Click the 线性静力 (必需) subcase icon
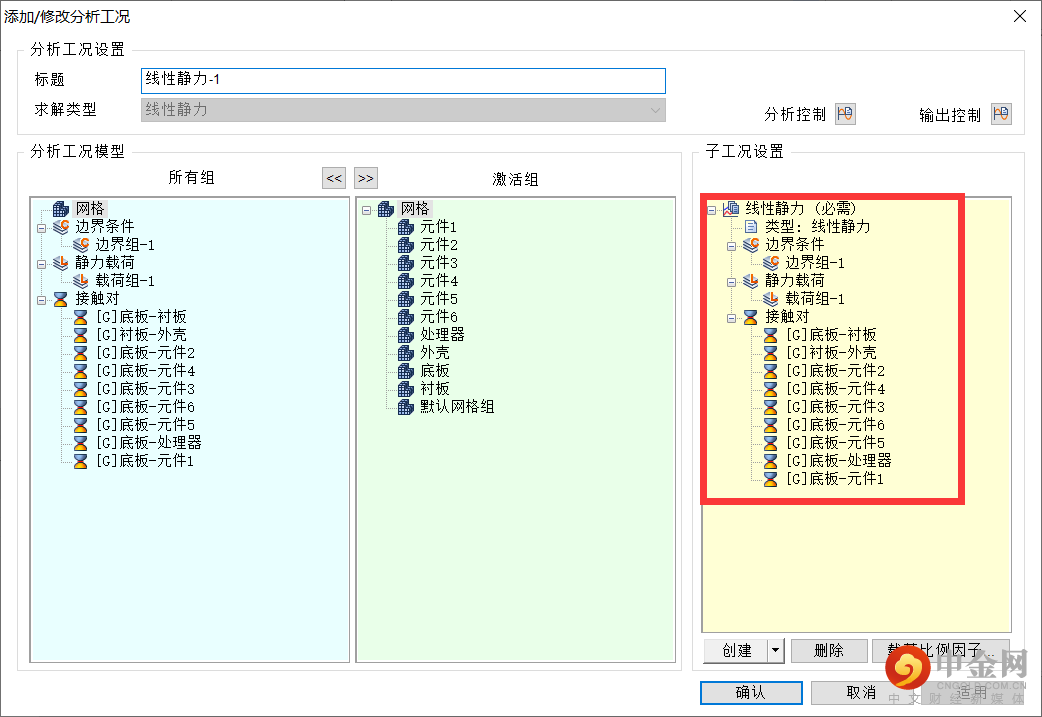This screenshot has height=717, width=1042. 731,209
